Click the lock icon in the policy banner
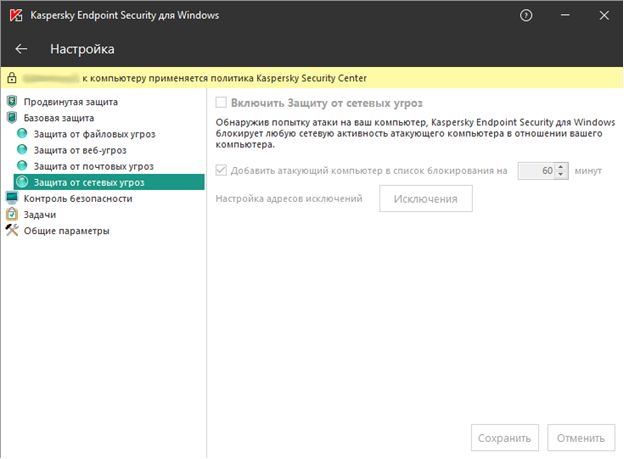This screenshot has height=459, width=624. (x=11, y=77)
